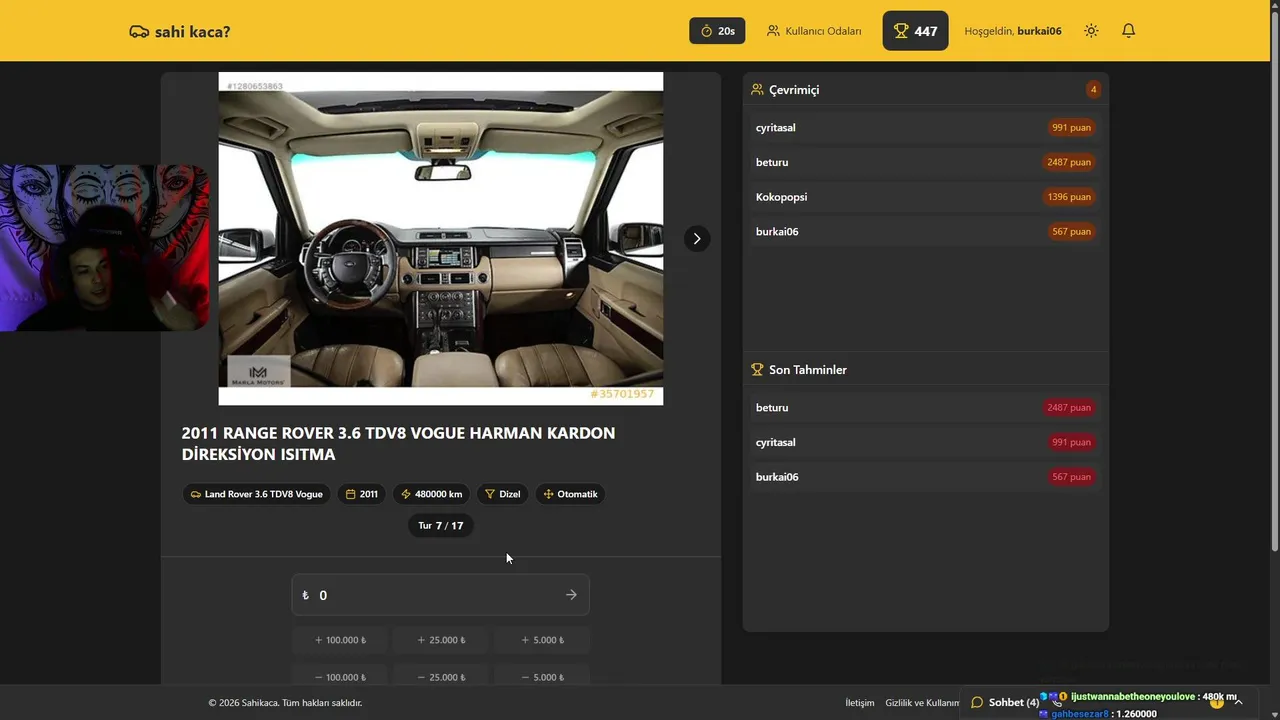Click the 2011 year tag
This screenshot has height=720, width=1280.
[x=361, y=494]
